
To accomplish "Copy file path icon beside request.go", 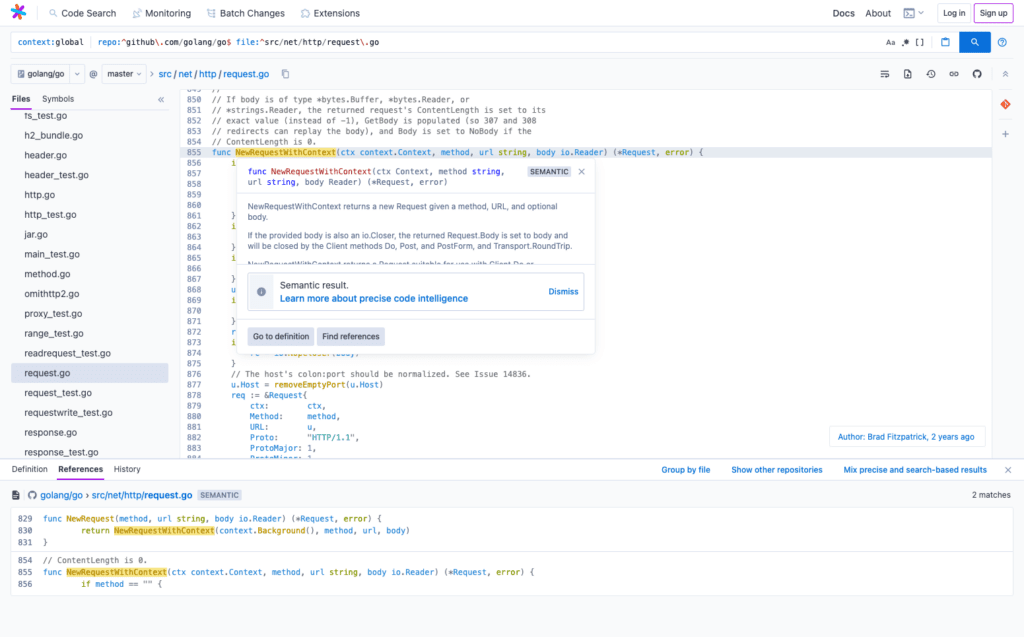I will (x=285, y=74).
